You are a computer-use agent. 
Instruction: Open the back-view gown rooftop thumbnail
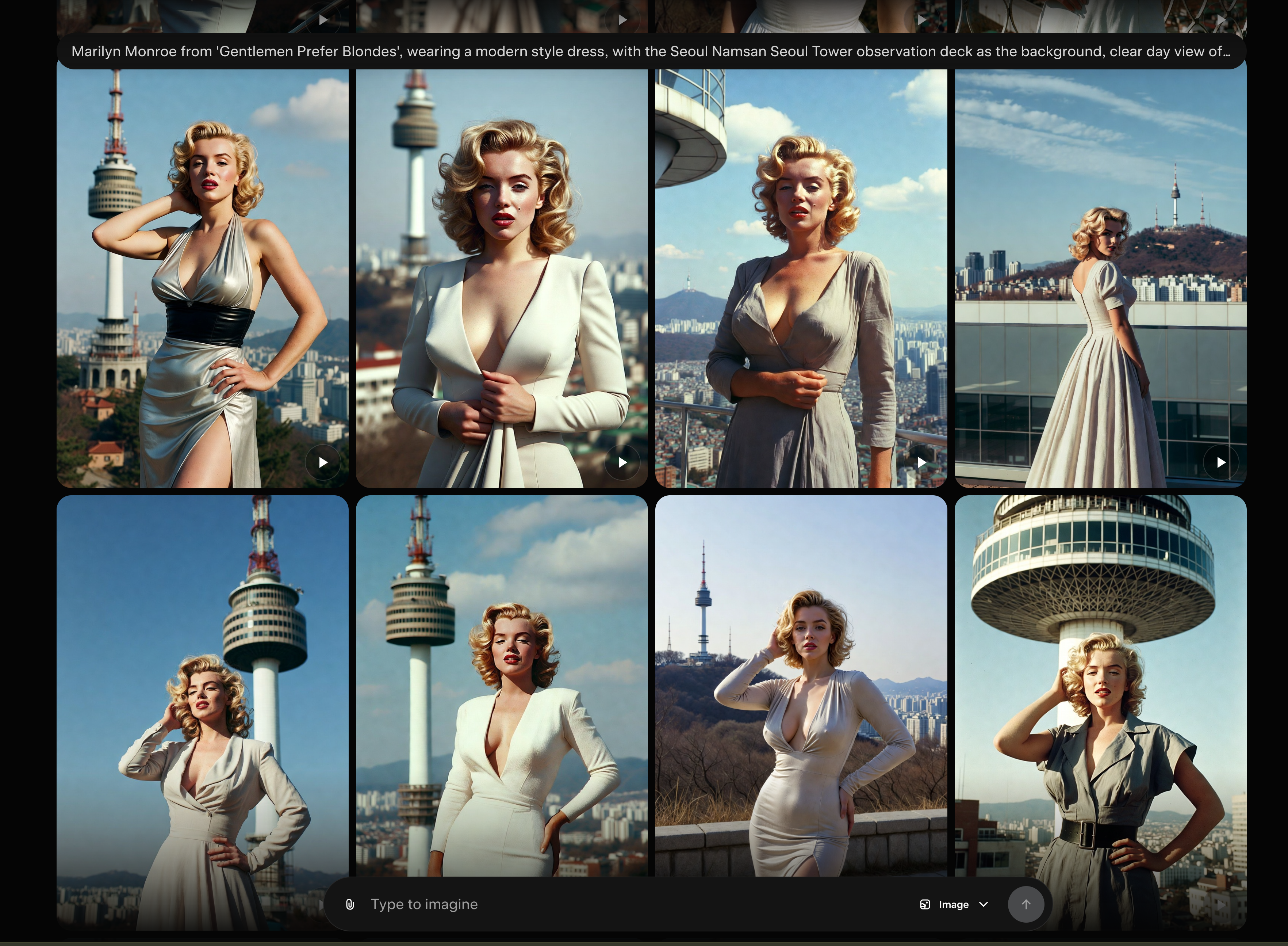1101,278
